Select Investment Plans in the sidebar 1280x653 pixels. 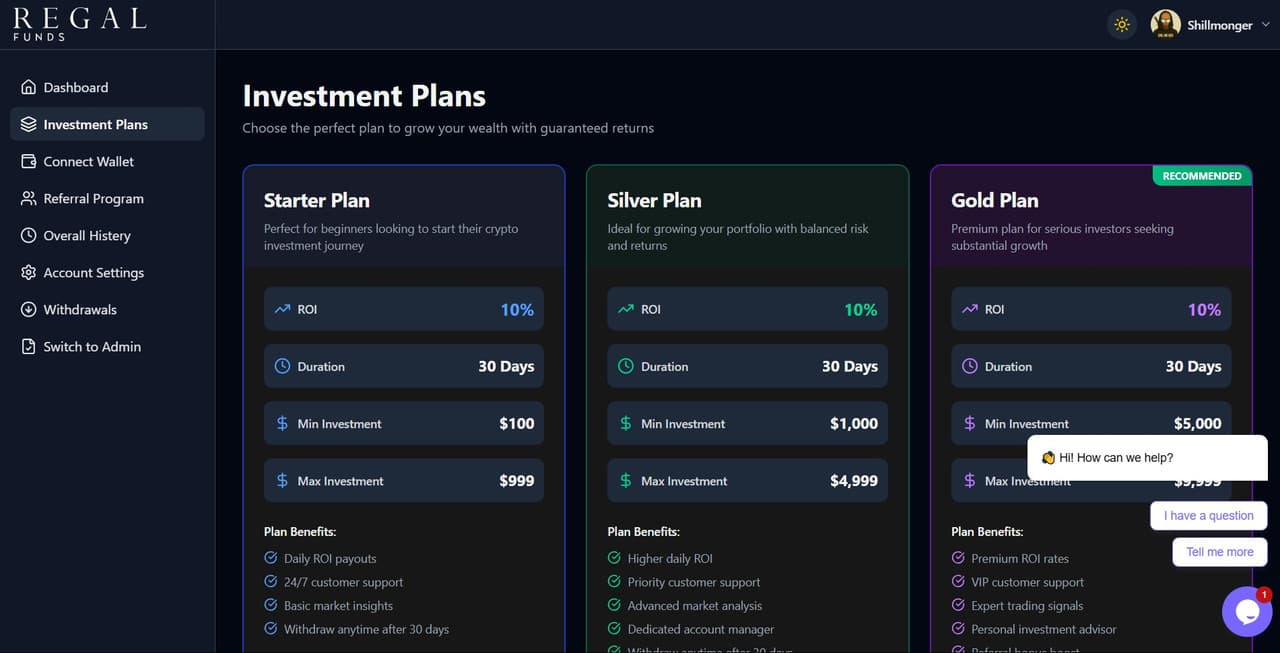click(96, 124)
